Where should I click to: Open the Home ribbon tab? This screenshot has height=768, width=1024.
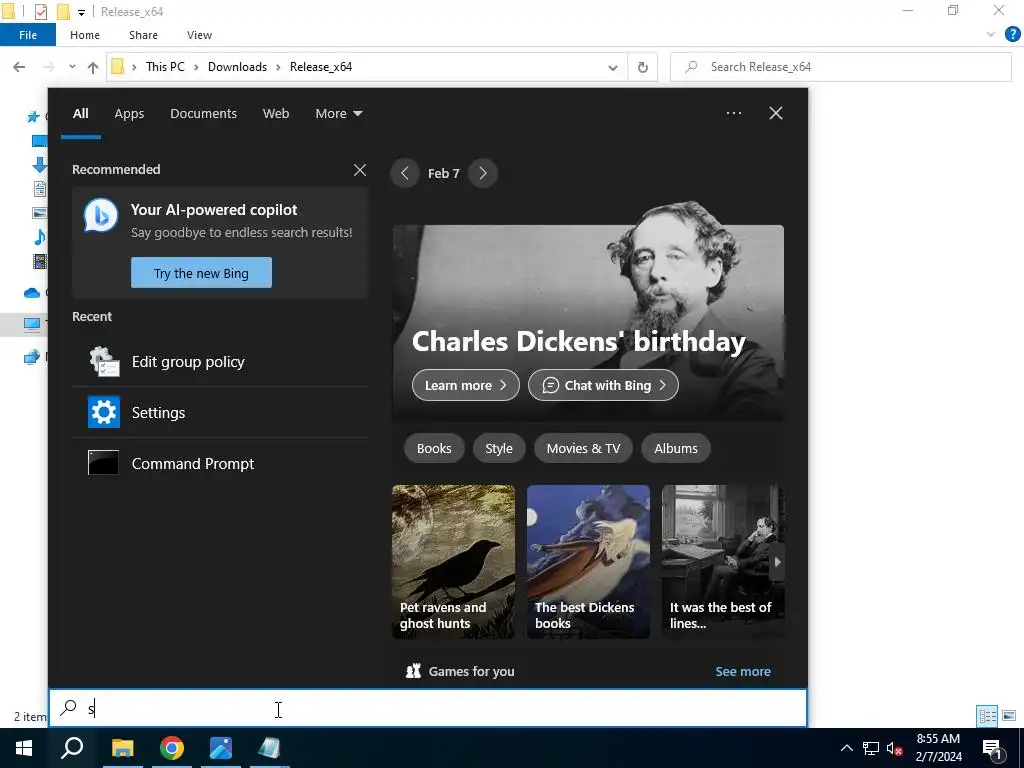click(85, 35)
